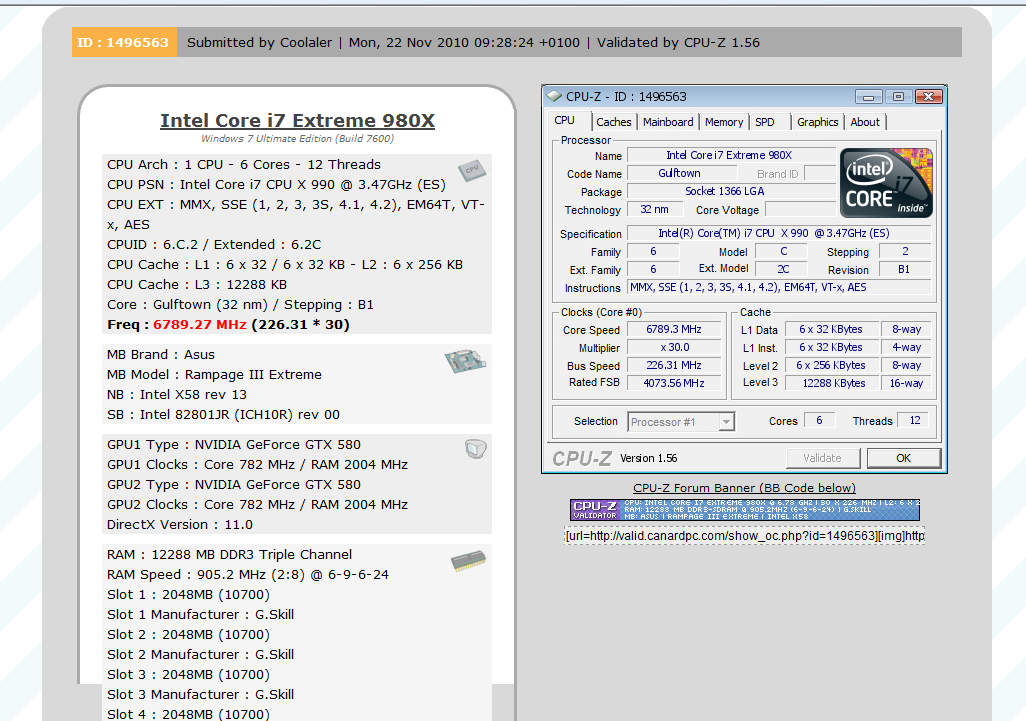Click the Core Speed value 6789.3 MHz
Screen dimensions: 1026x721
pyautogui.click(x=674, y=329)
